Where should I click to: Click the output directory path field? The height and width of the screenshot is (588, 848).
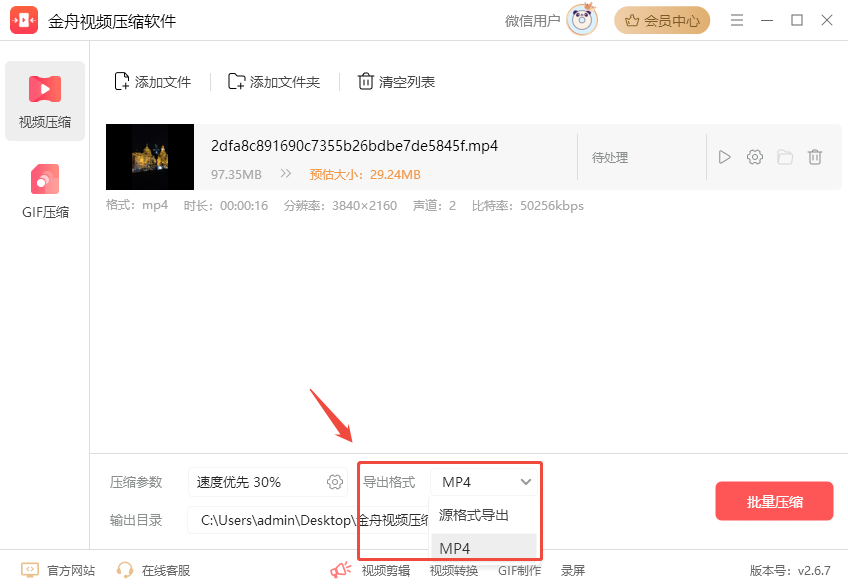point(308,520)
